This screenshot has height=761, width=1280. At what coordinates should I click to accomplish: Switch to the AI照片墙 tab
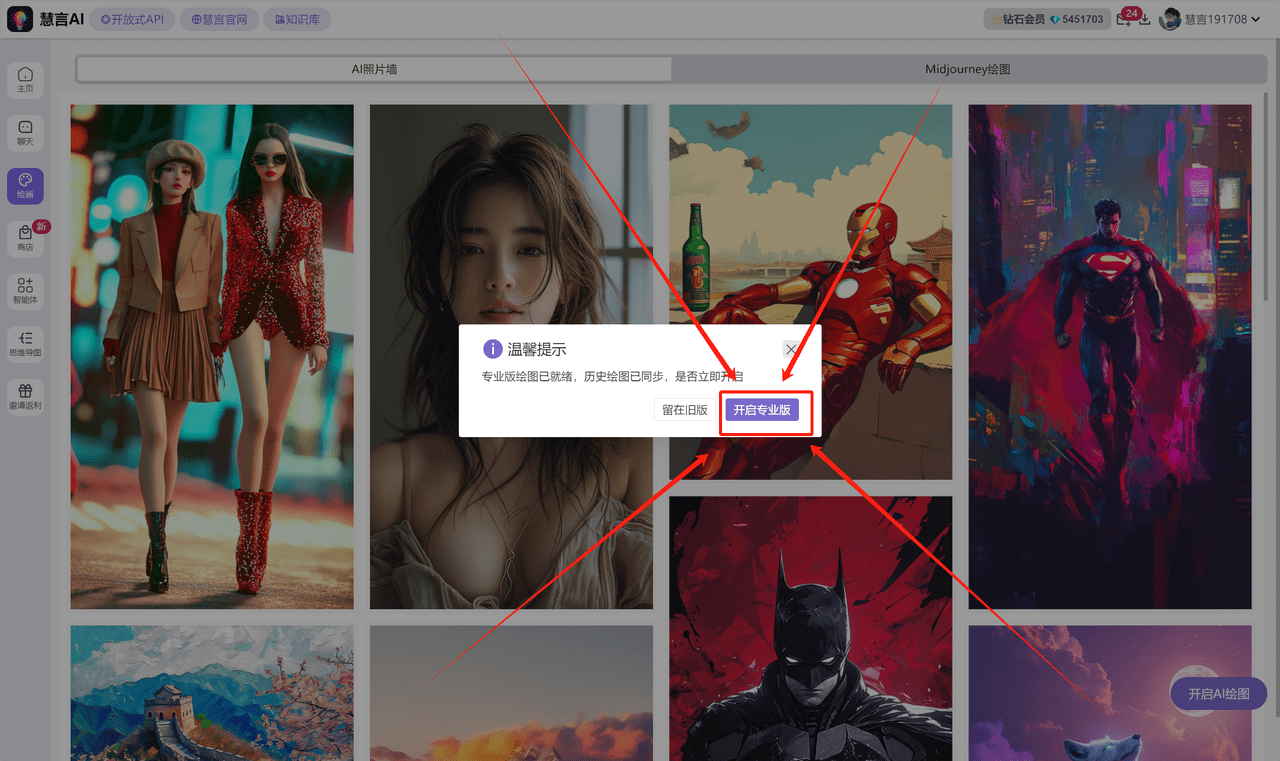coord(374,69)
